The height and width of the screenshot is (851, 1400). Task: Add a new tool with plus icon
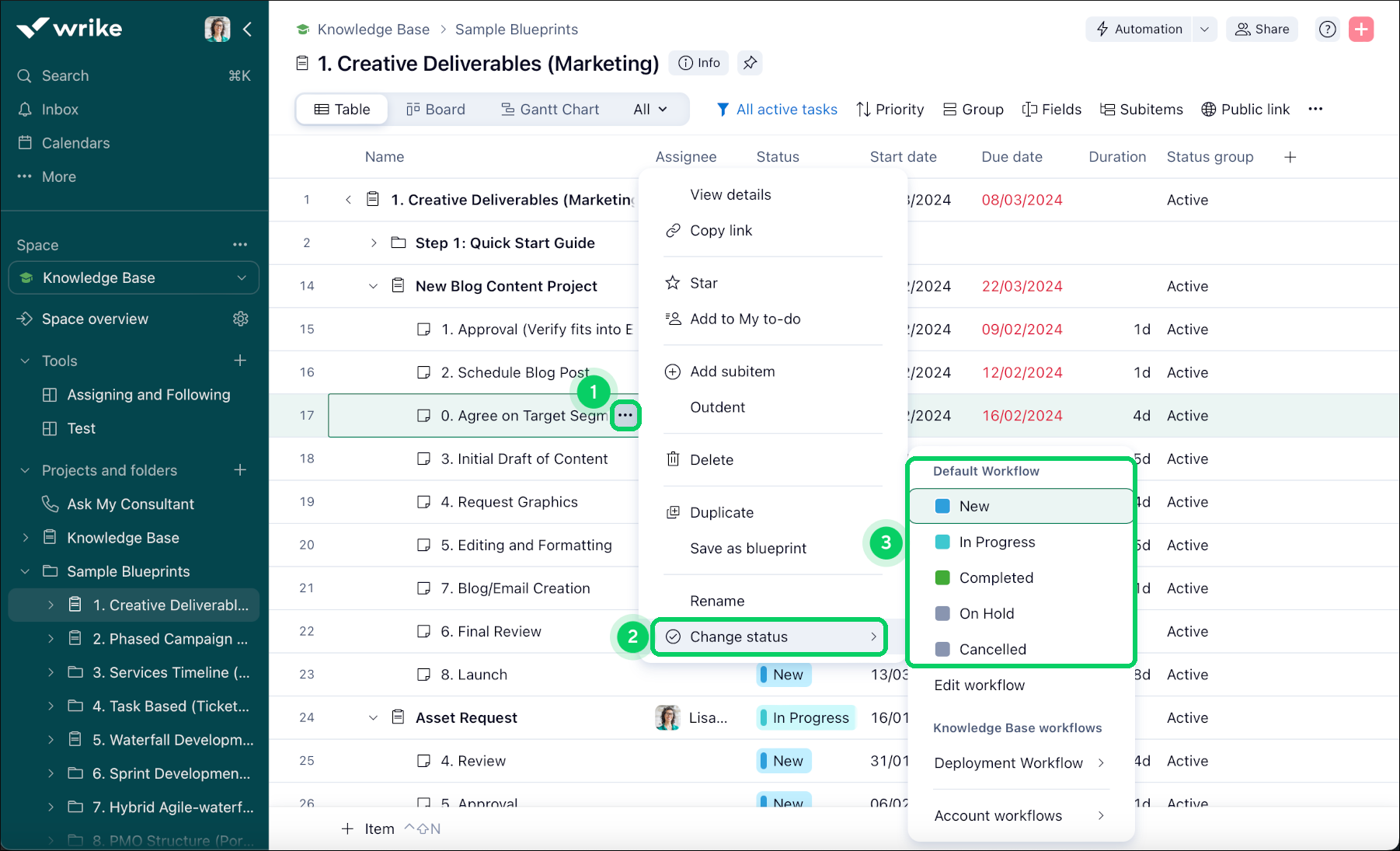point(240,361)
